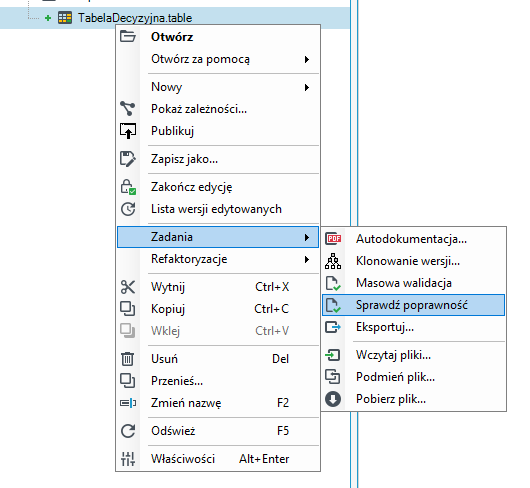Select Lista wersji edytowanych entry
Viewport: 530px width, 488px height.
pos(218,209)
